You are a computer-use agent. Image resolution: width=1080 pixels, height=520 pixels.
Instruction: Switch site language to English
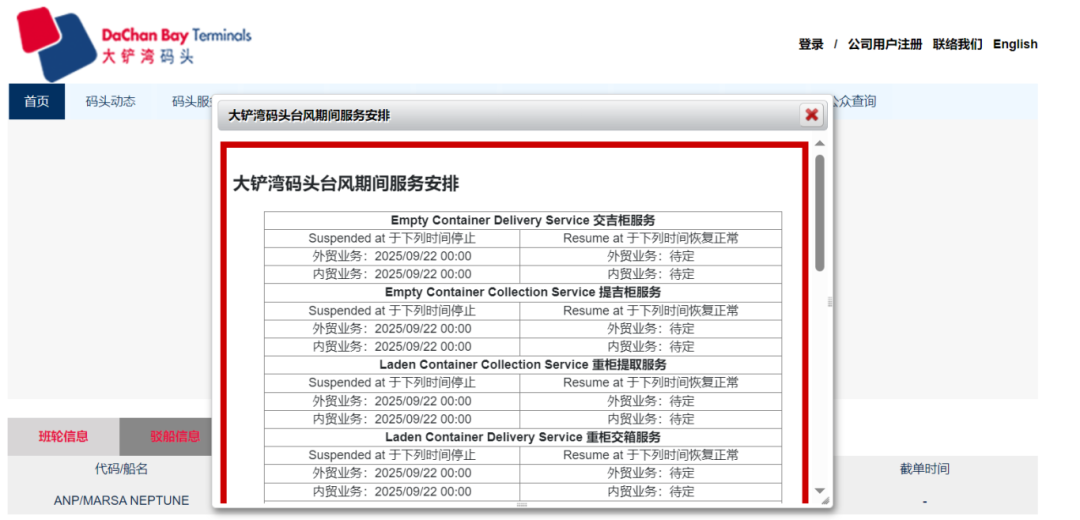coord(1015,44)
